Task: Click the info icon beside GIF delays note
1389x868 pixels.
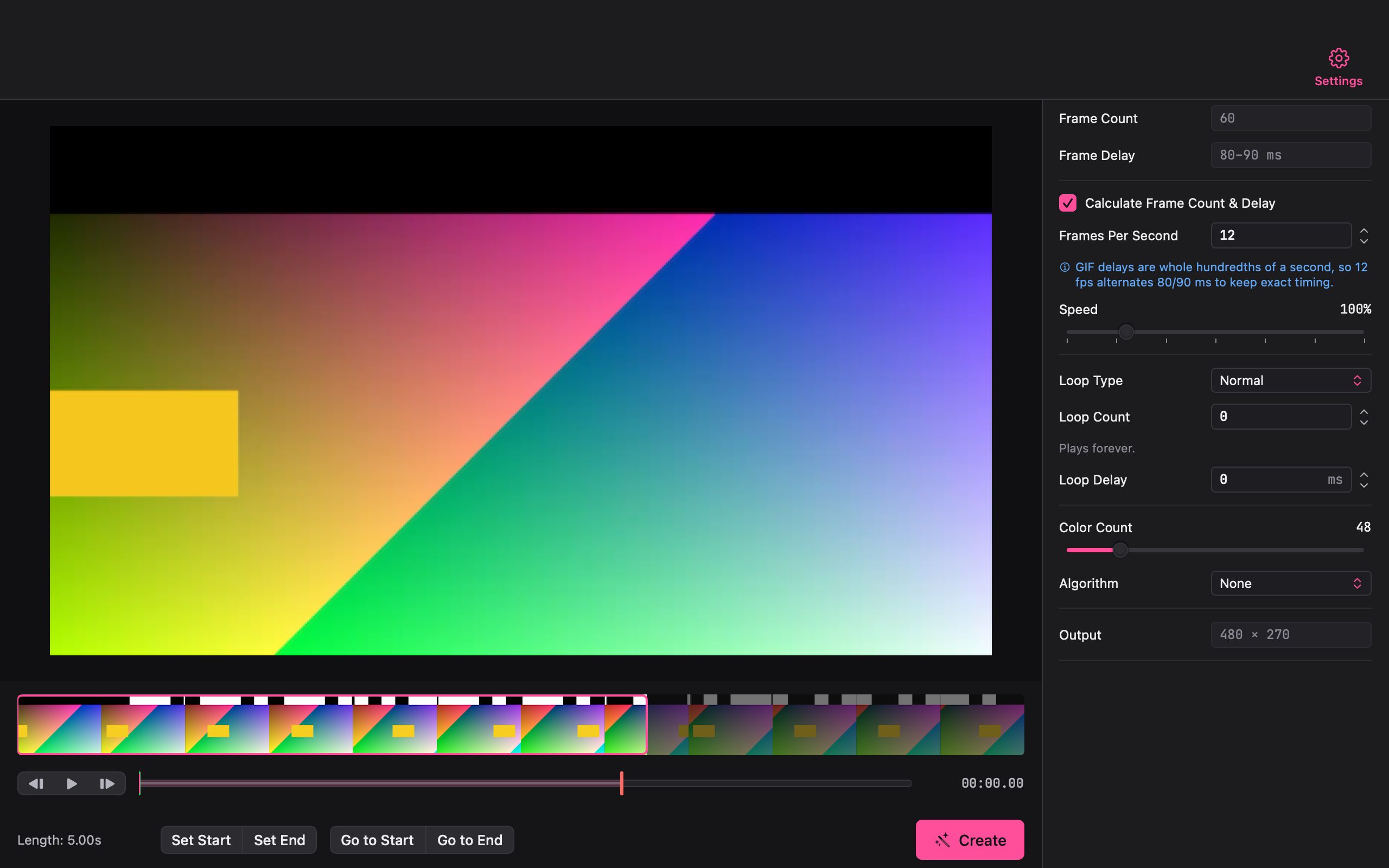Action: click(1065, 267)
